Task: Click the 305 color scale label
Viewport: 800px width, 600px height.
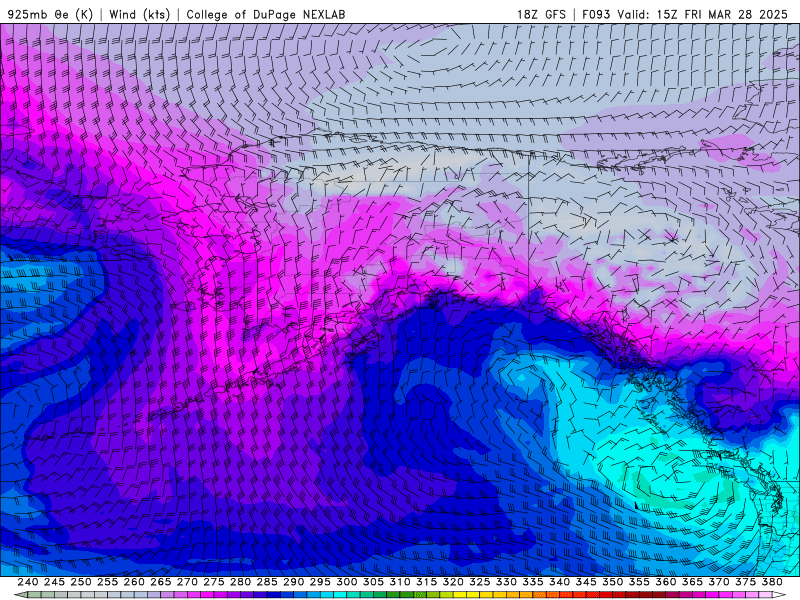Action: [x=373, y=582]
